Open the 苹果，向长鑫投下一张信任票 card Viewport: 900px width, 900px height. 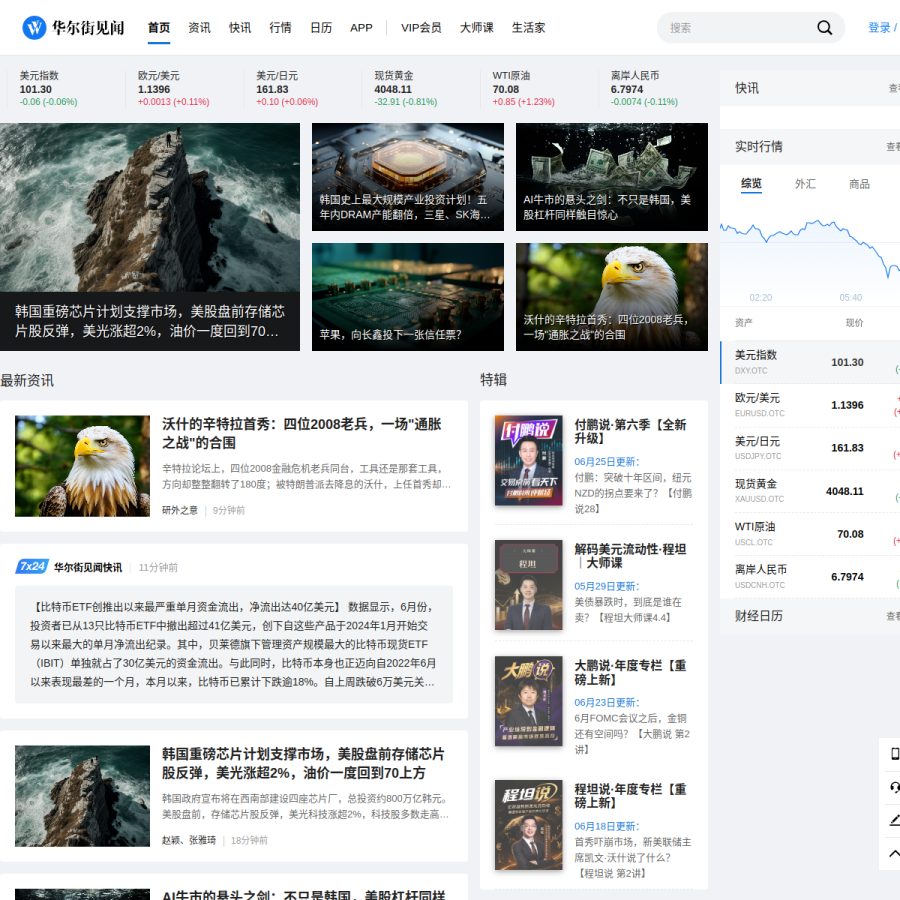pos(408,297)
